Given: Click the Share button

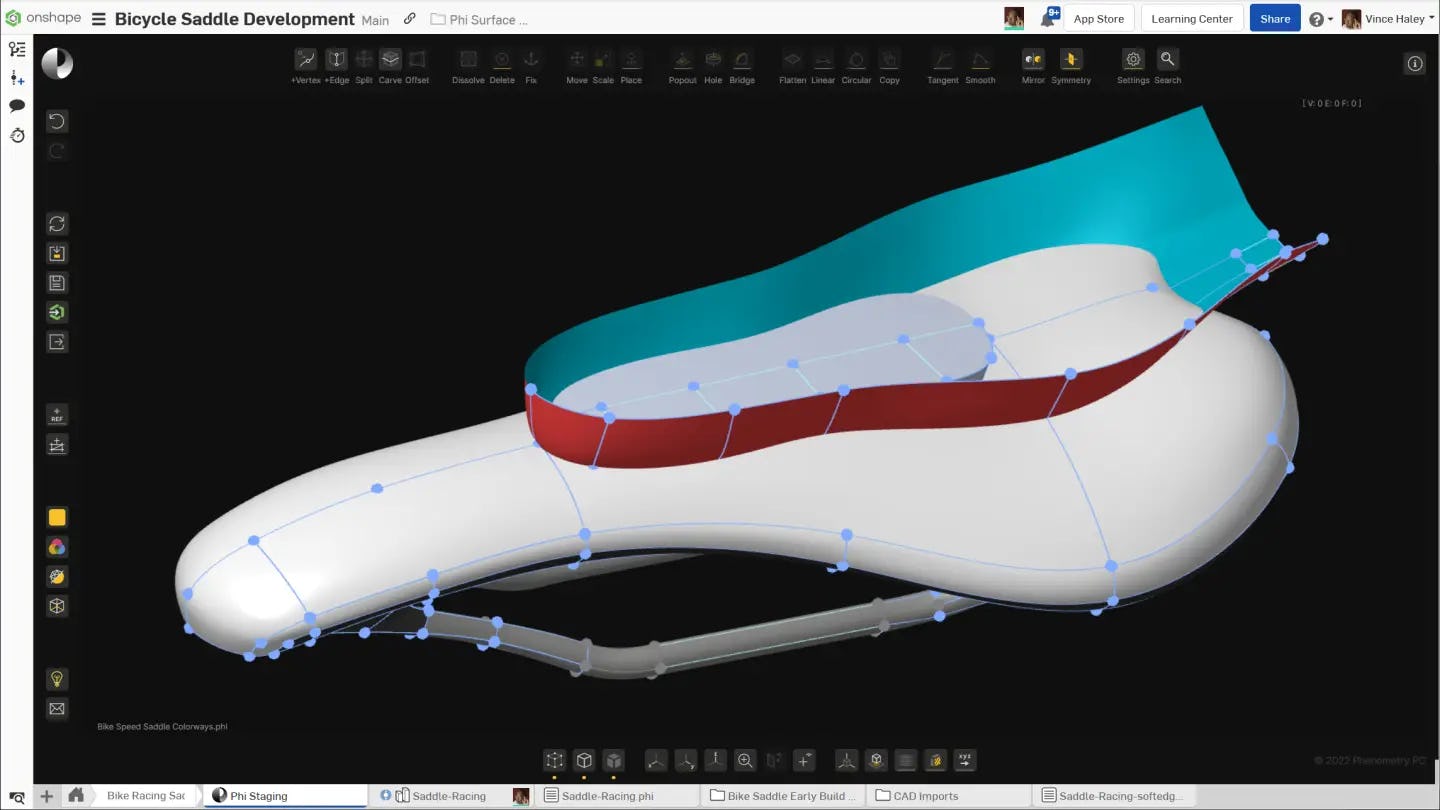Looking at the screenshot, I should coord(1274,18).
